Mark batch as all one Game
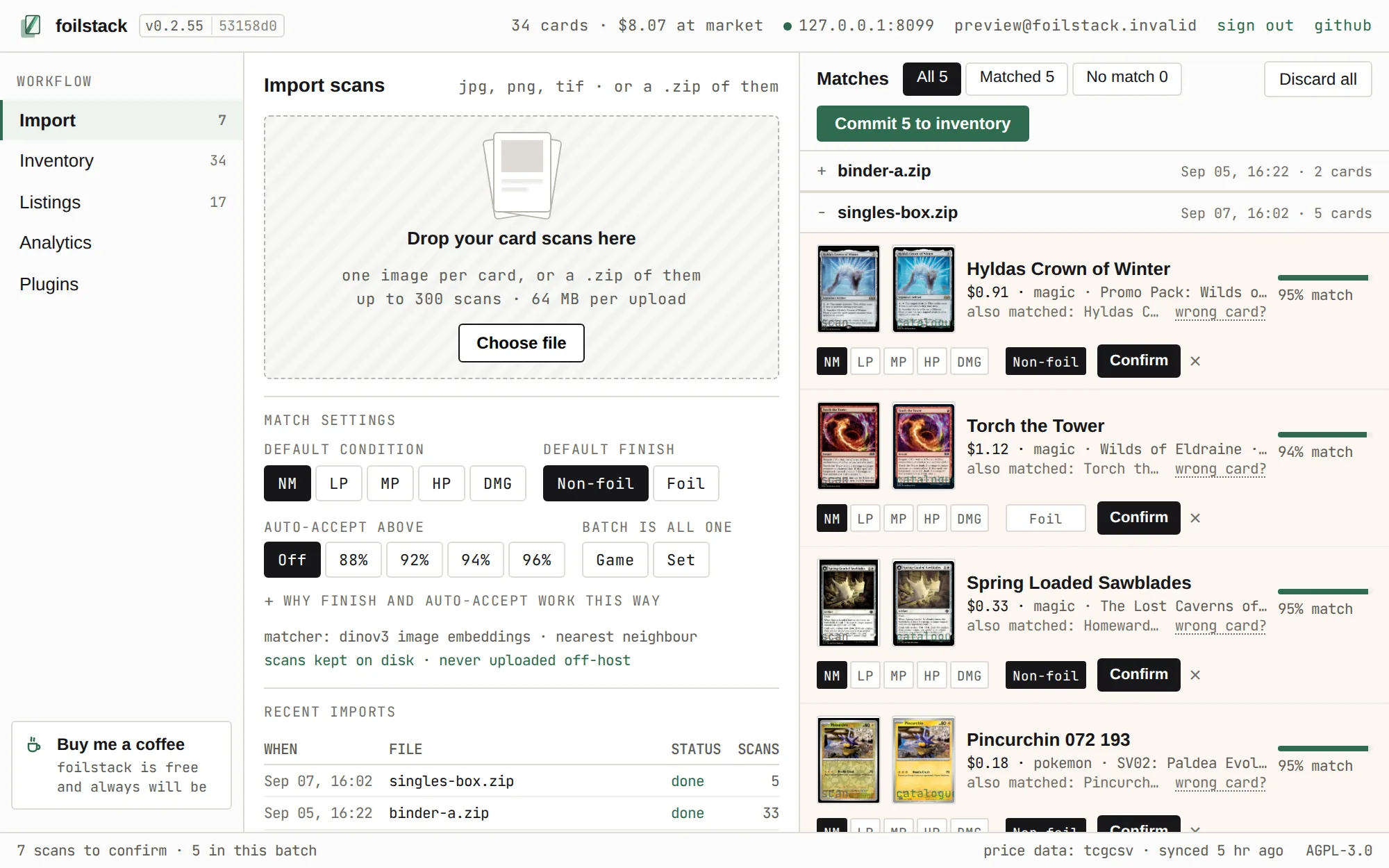1389x868 pixels. (615, 560)
